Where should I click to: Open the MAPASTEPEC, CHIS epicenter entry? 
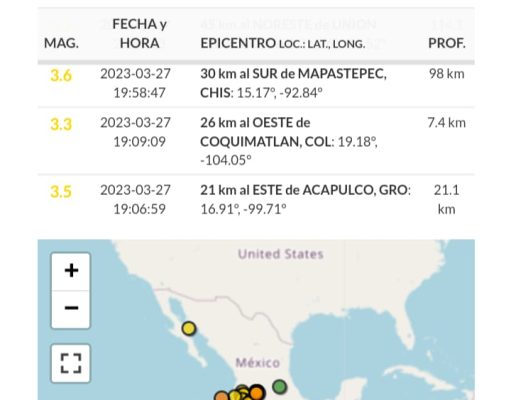[293, 83]
